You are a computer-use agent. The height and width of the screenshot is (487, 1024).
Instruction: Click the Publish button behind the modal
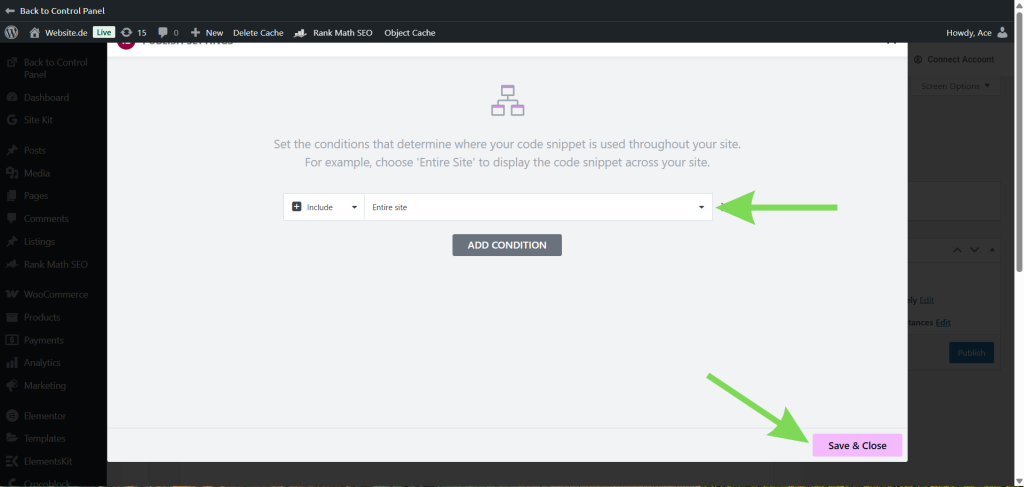pos(971,353)
